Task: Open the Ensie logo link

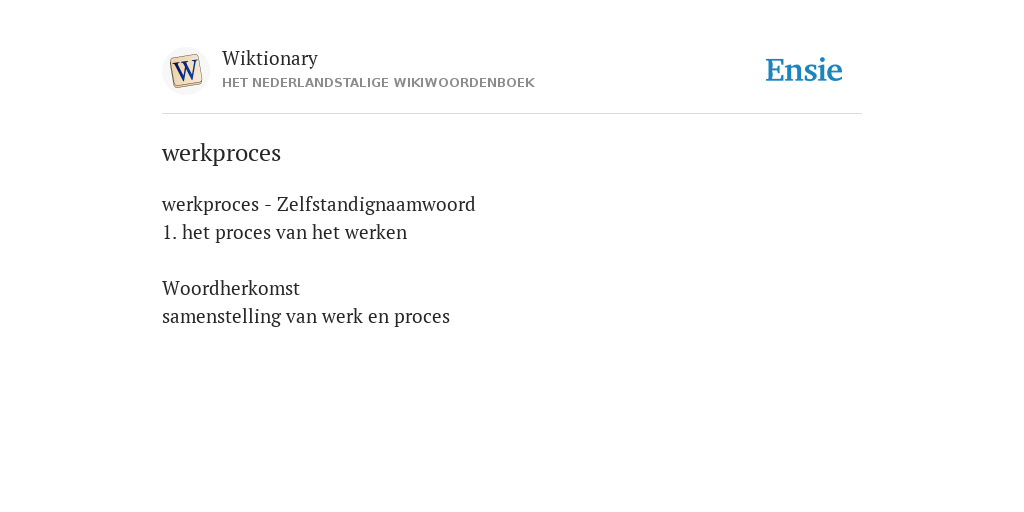Action: click(804, 70)
